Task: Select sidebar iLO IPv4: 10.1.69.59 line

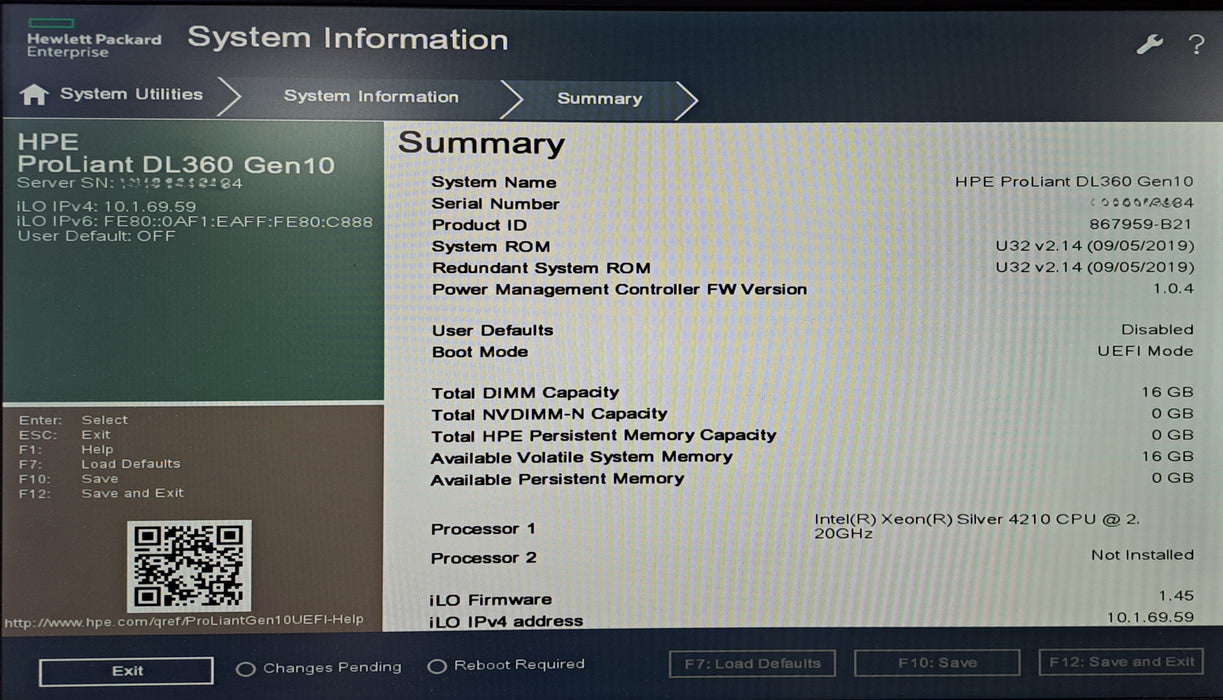Action: click(x=107, y=207)
